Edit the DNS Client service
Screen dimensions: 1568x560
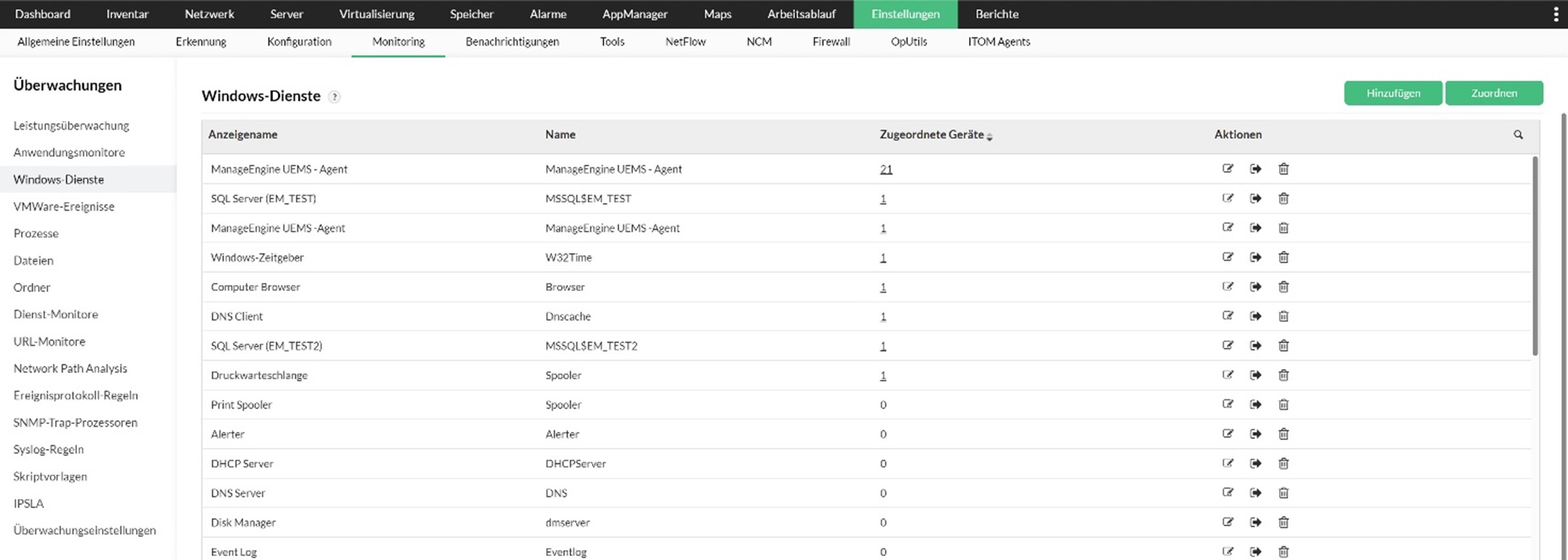[x=1228, y=316]
